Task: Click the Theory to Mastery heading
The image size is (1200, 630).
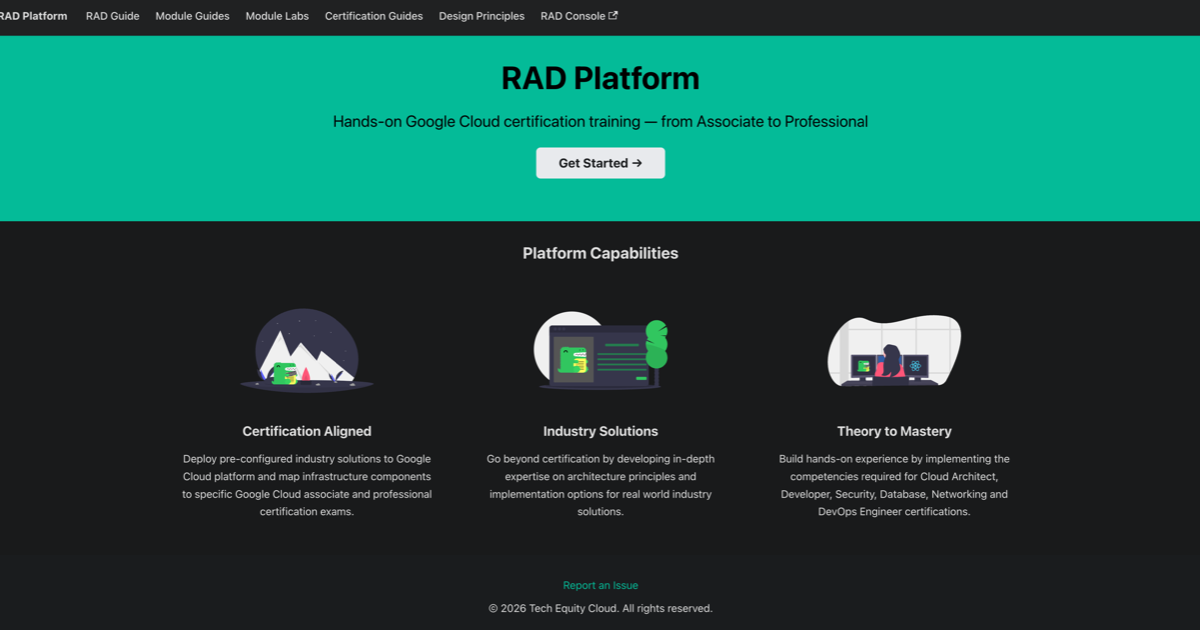Action: pyautogui.click(x=894, y=431)
